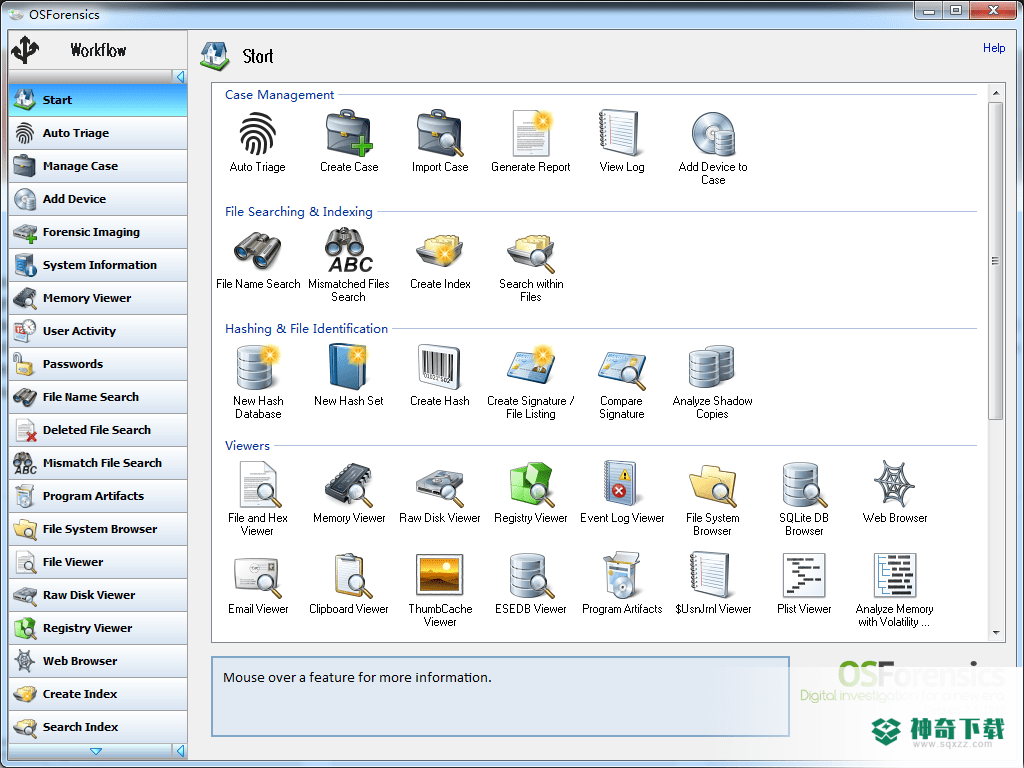Open the Auto Triage fingerprint icon in Case Management
This screenshot has height=768, width=1024.
pos(258,134)
